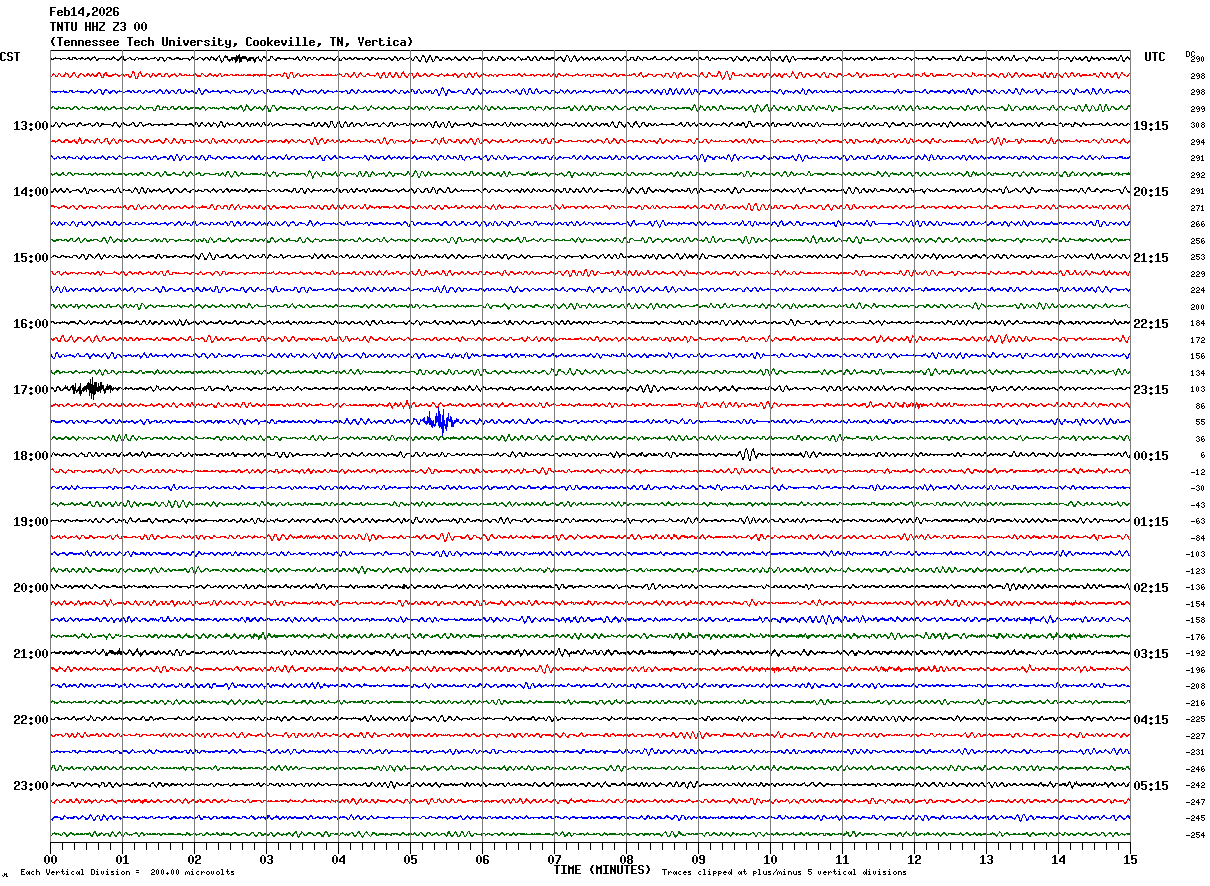Screen dimensions: 1210x886
Task: Click the '10' minute tick label
Action: [x=770, y=859]
